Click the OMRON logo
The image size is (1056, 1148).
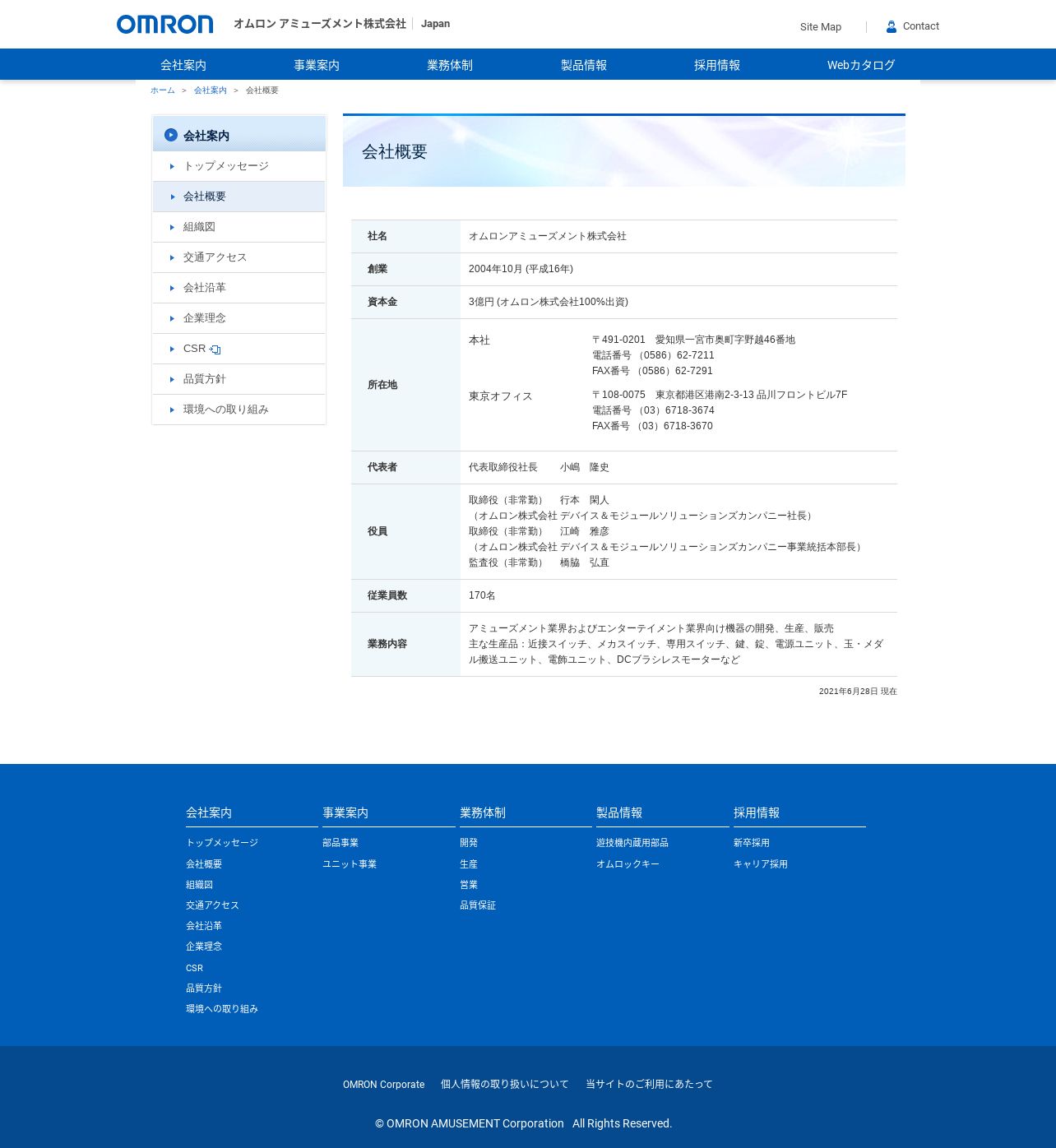click(x=164, y=25)
